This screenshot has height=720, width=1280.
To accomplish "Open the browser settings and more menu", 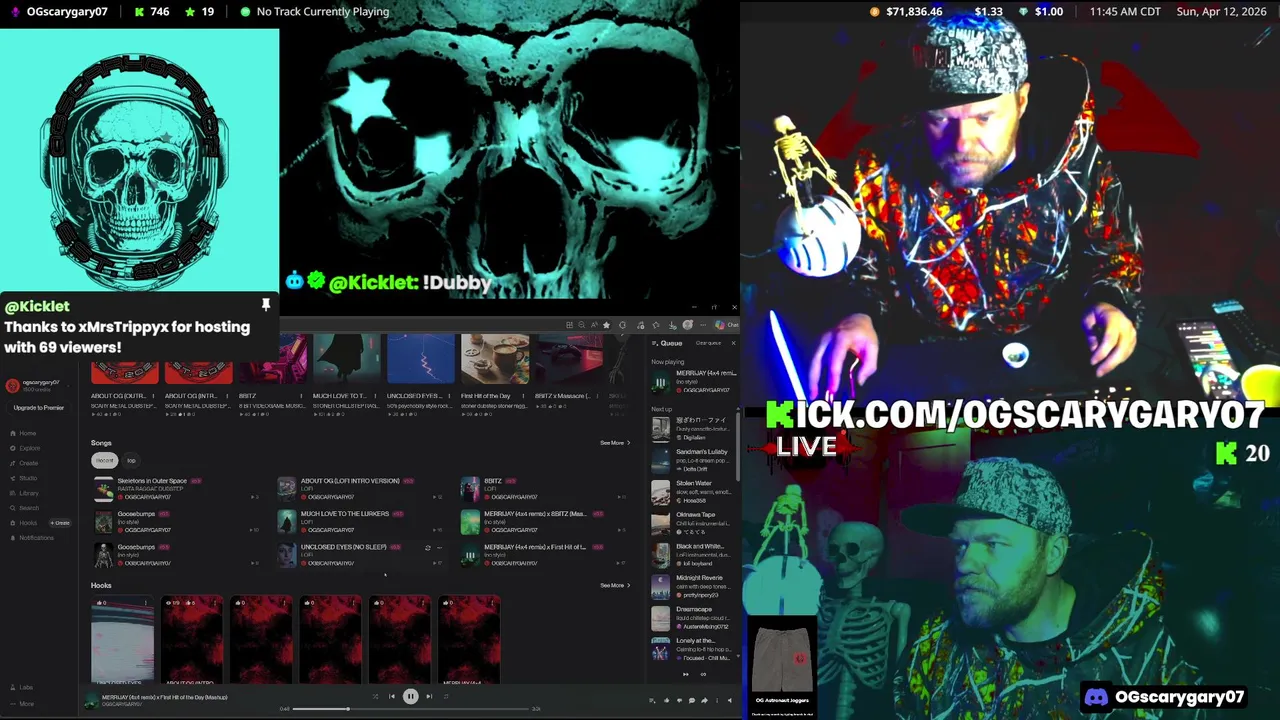I will [703, 325].
